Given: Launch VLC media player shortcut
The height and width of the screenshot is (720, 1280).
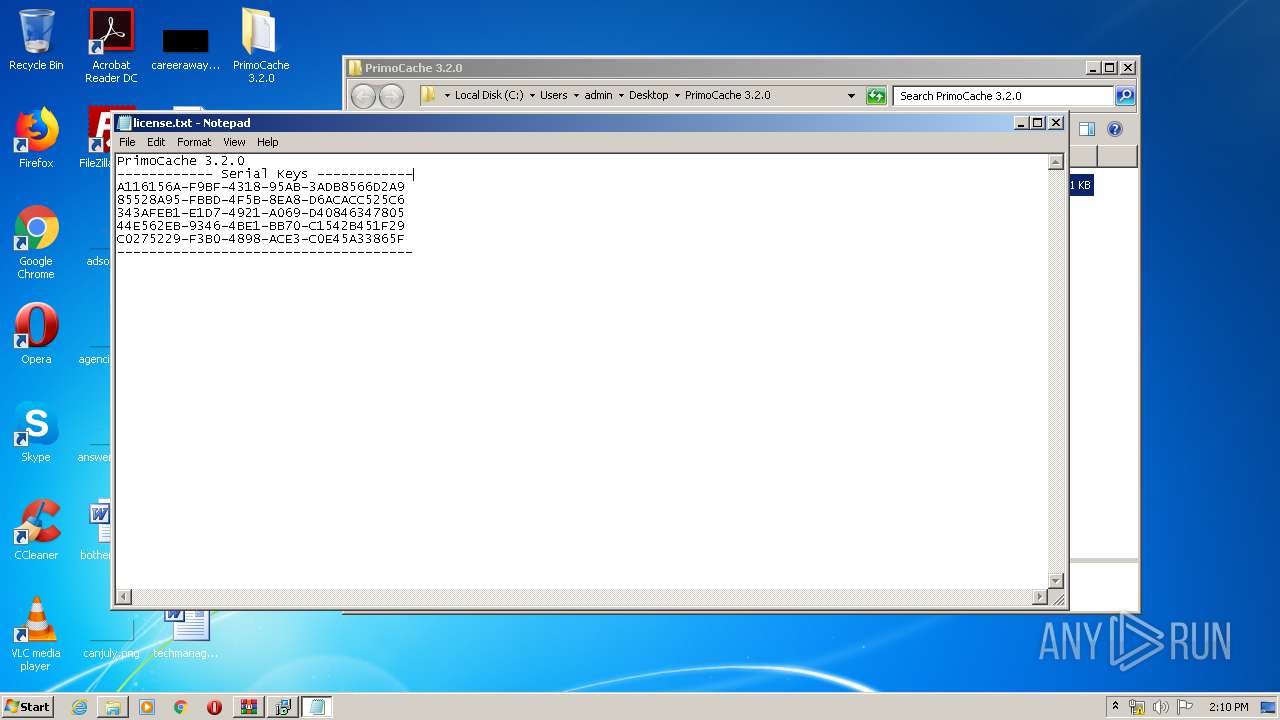Looking at the screenshot, I should pyautogui.click(x=36, y=634).
